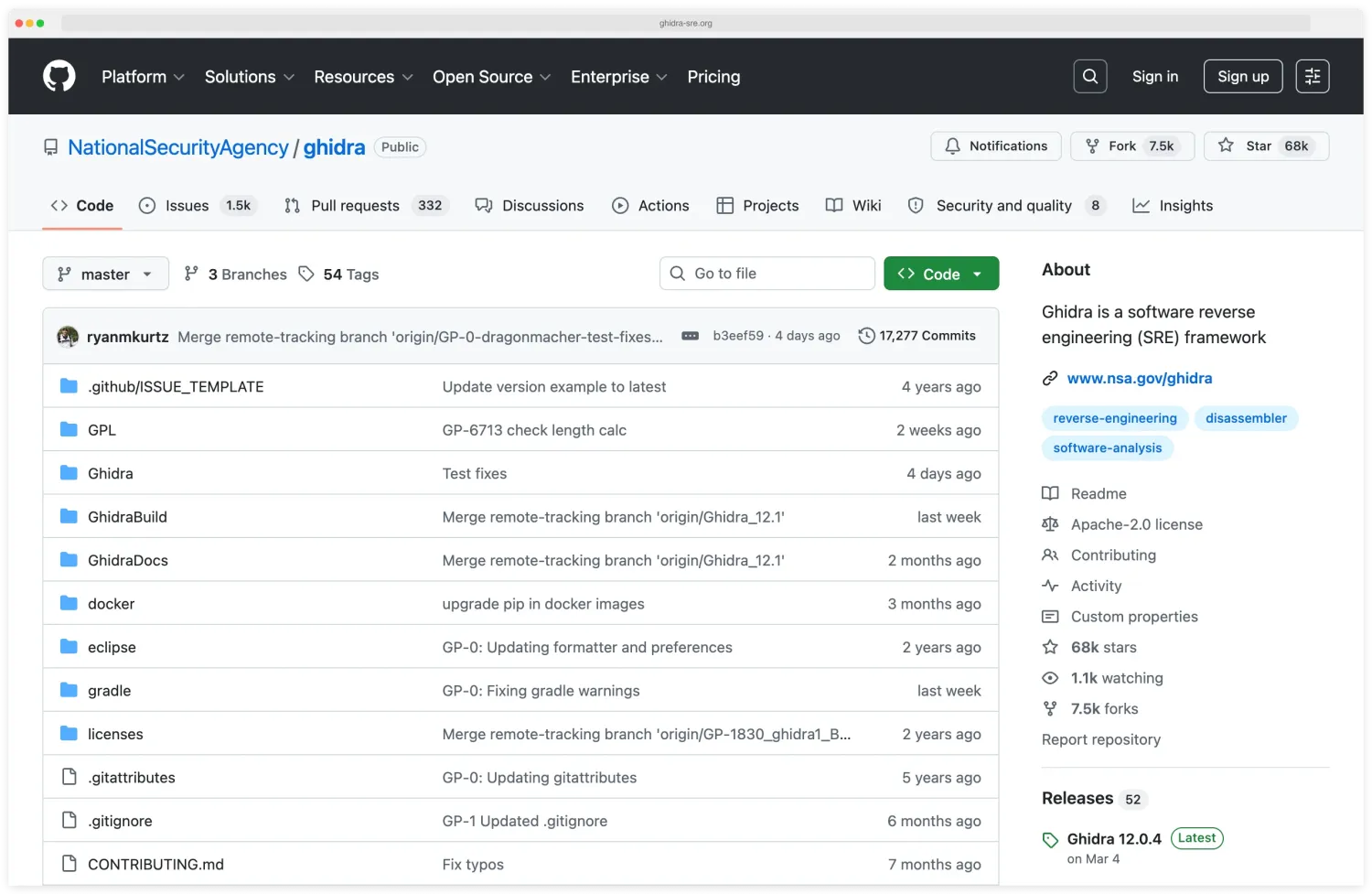Click Sign in
The height and width of the screenshot is (894, 1372).
coord(1155,77)
